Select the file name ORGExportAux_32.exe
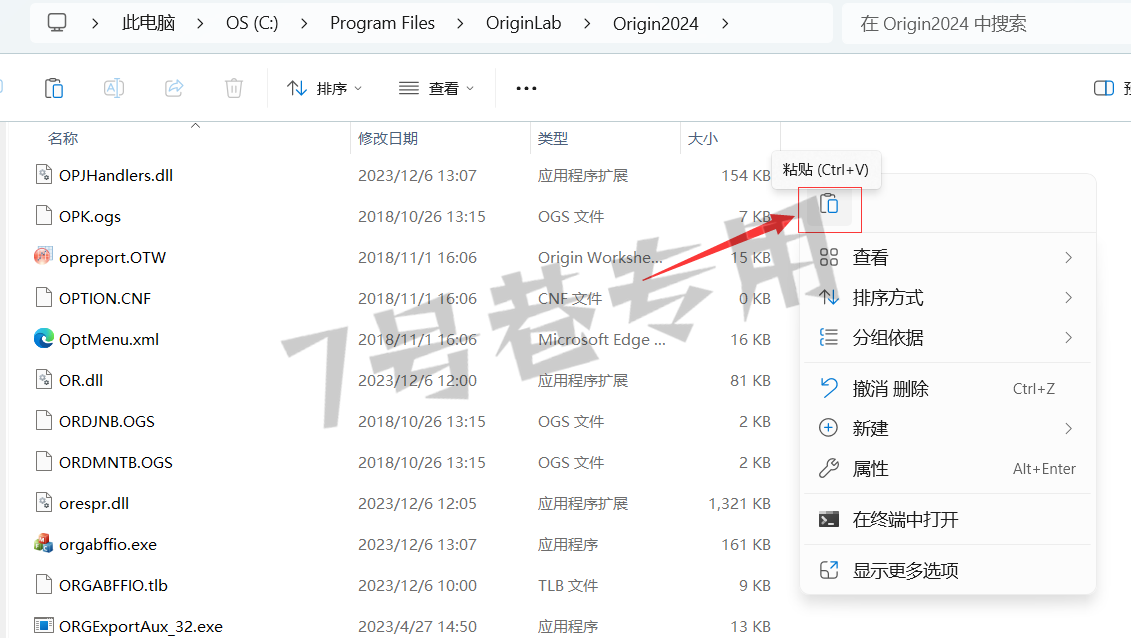Image resolution: width=1131 pixels, height=638 pixels. 141,626
